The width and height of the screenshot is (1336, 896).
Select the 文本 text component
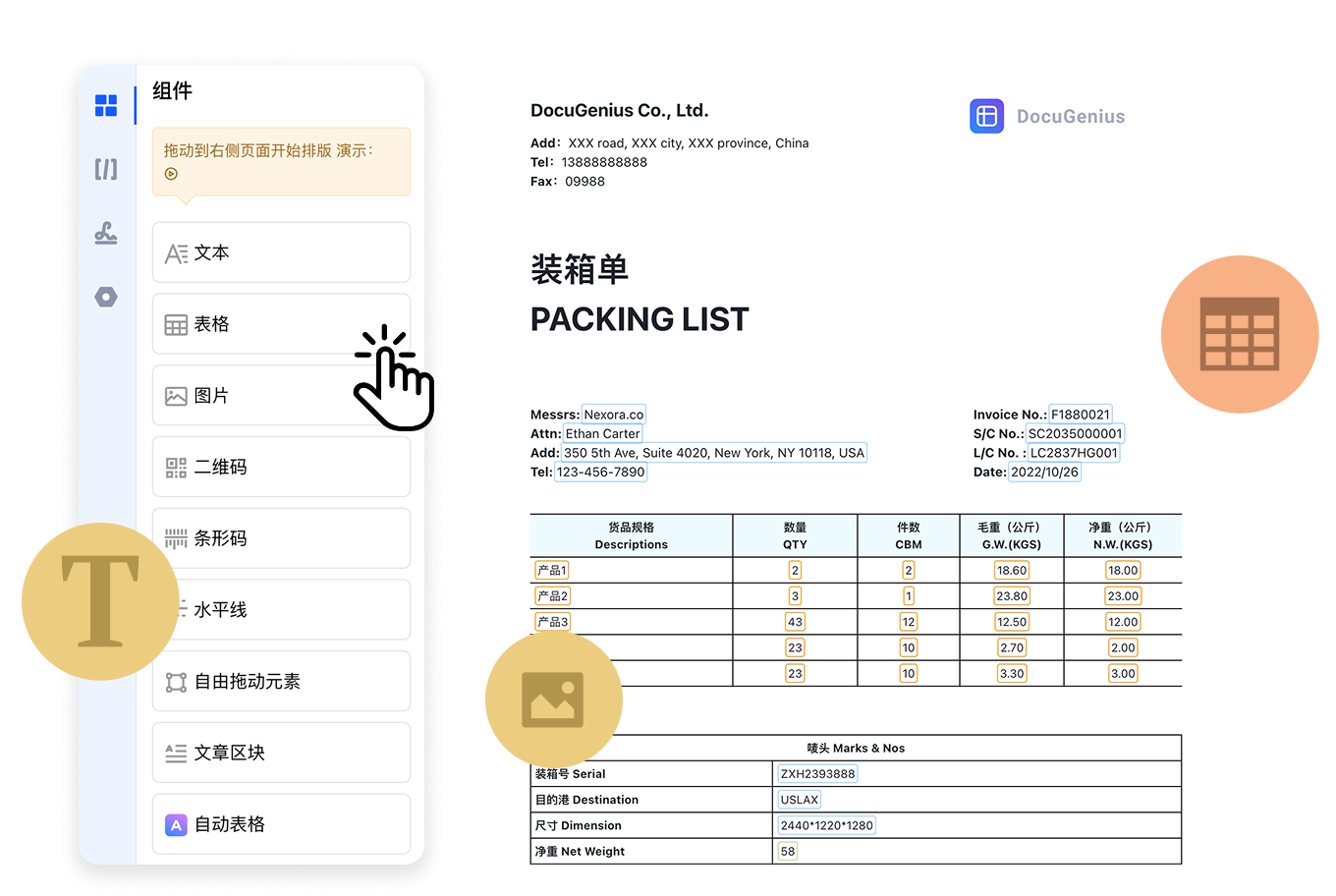281,252
